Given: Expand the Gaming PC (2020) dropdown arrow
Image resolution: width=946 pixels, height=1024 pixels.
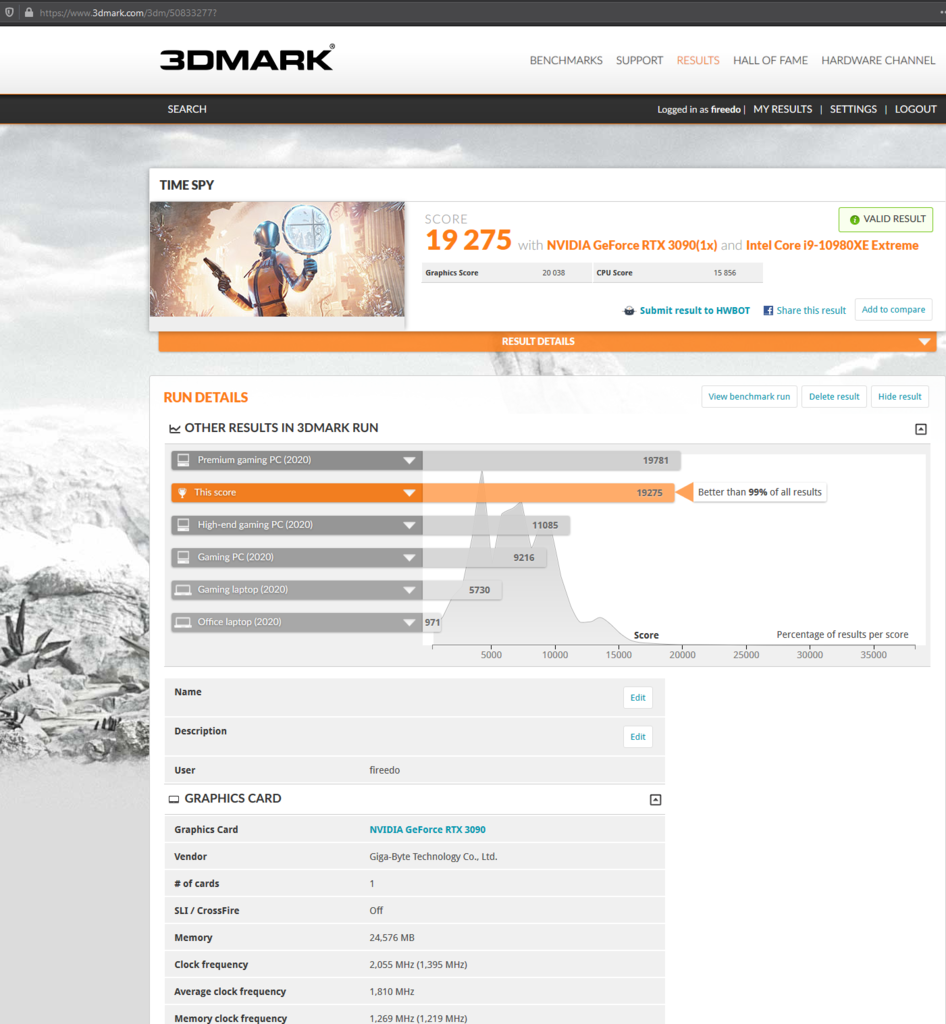Looking at the screenshot, I should pyautogui.click(x=409, y=558).
